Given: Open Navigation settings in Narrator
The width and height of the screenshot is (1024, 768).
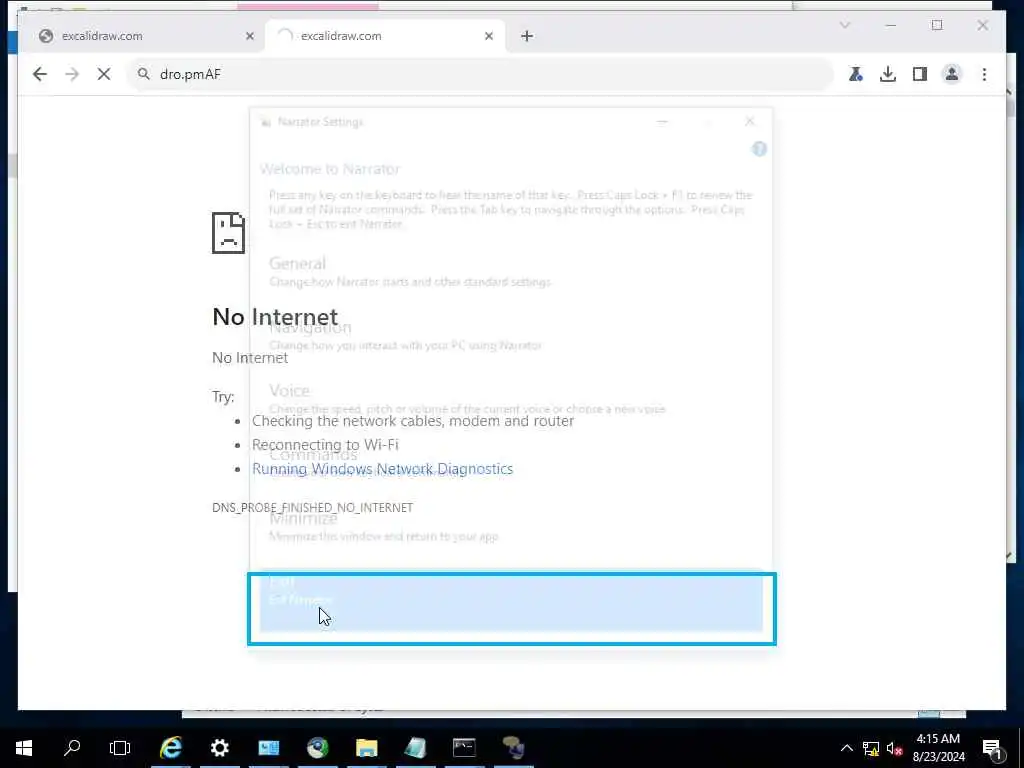Looking at the screenshot, I should (511, 336).
